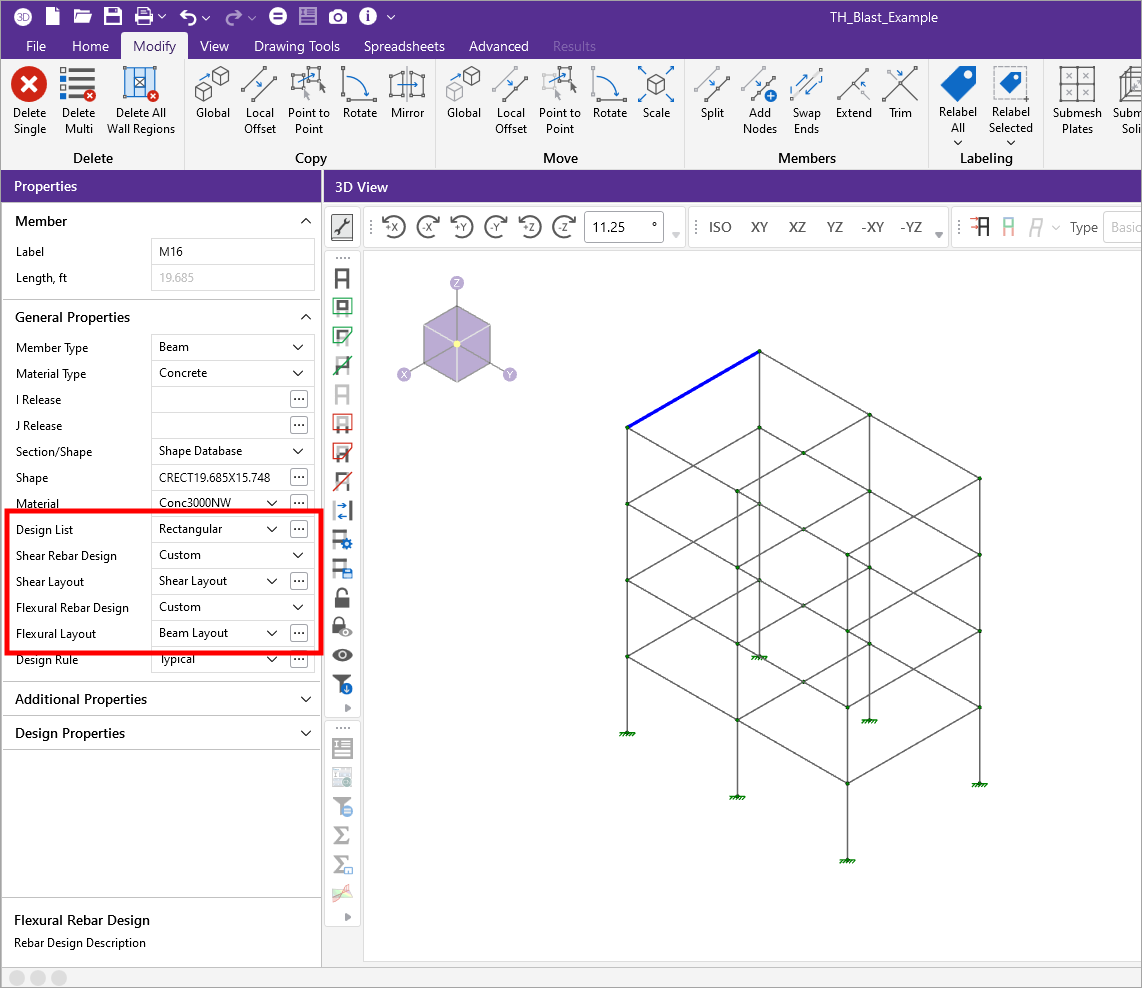Screen dimensions: 1142x988
Task: Switch to the Drawing Tools tab
Action: click(x=296, y=46)
